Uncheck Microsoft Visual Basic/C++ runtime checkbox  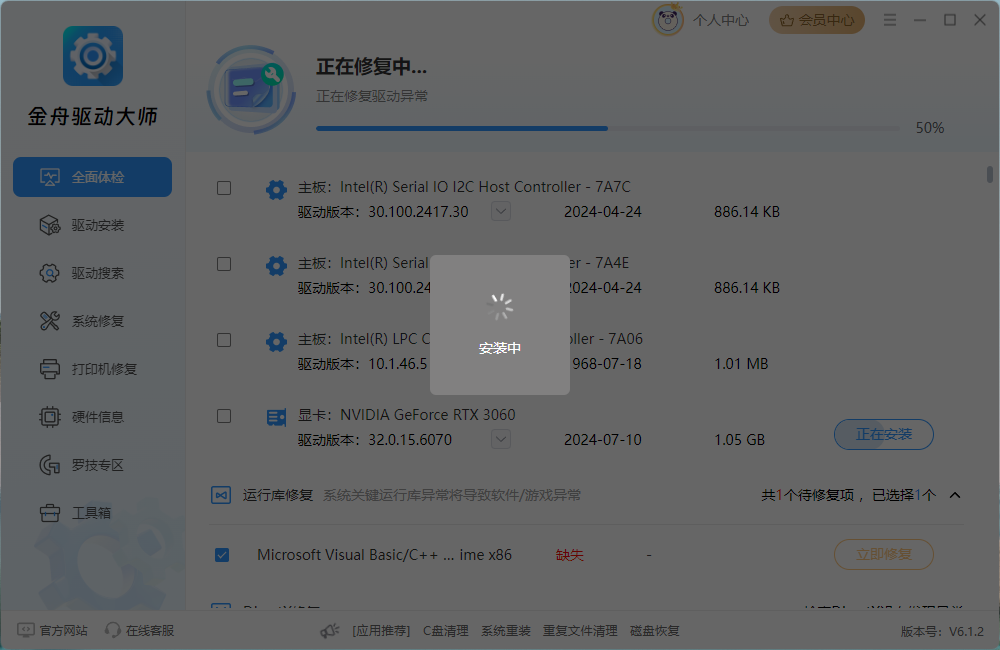coord(222,555)
